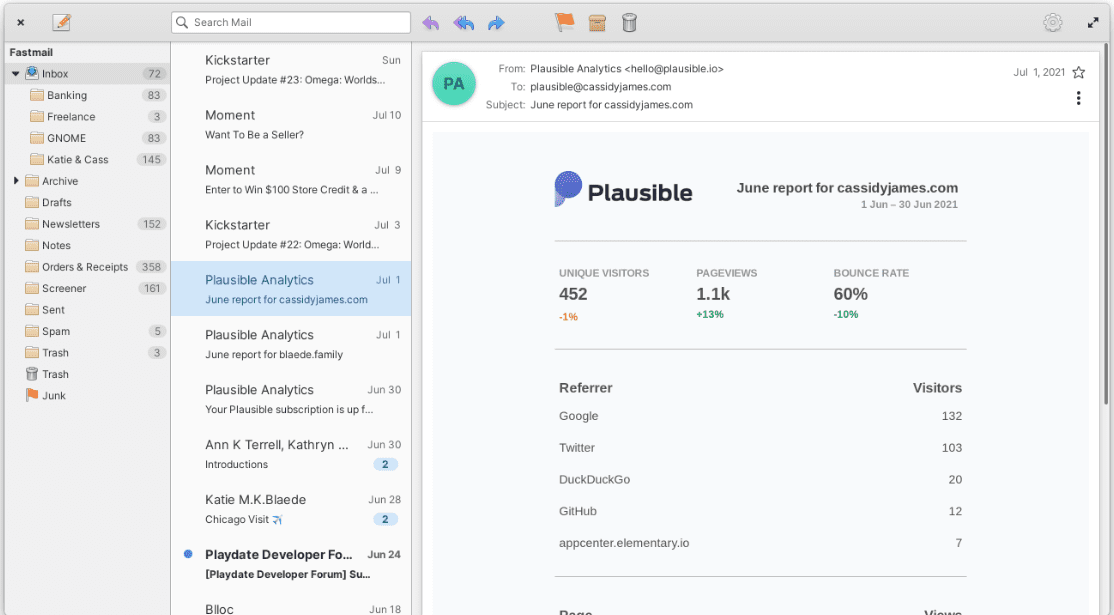Open the Kickstarter Project Update #23 email
The width and height of the screenshot is (1114, 615).
291,70
